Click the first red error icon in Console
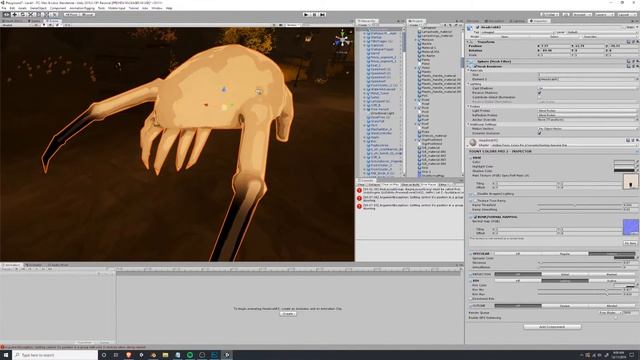 tap(359, 190)
